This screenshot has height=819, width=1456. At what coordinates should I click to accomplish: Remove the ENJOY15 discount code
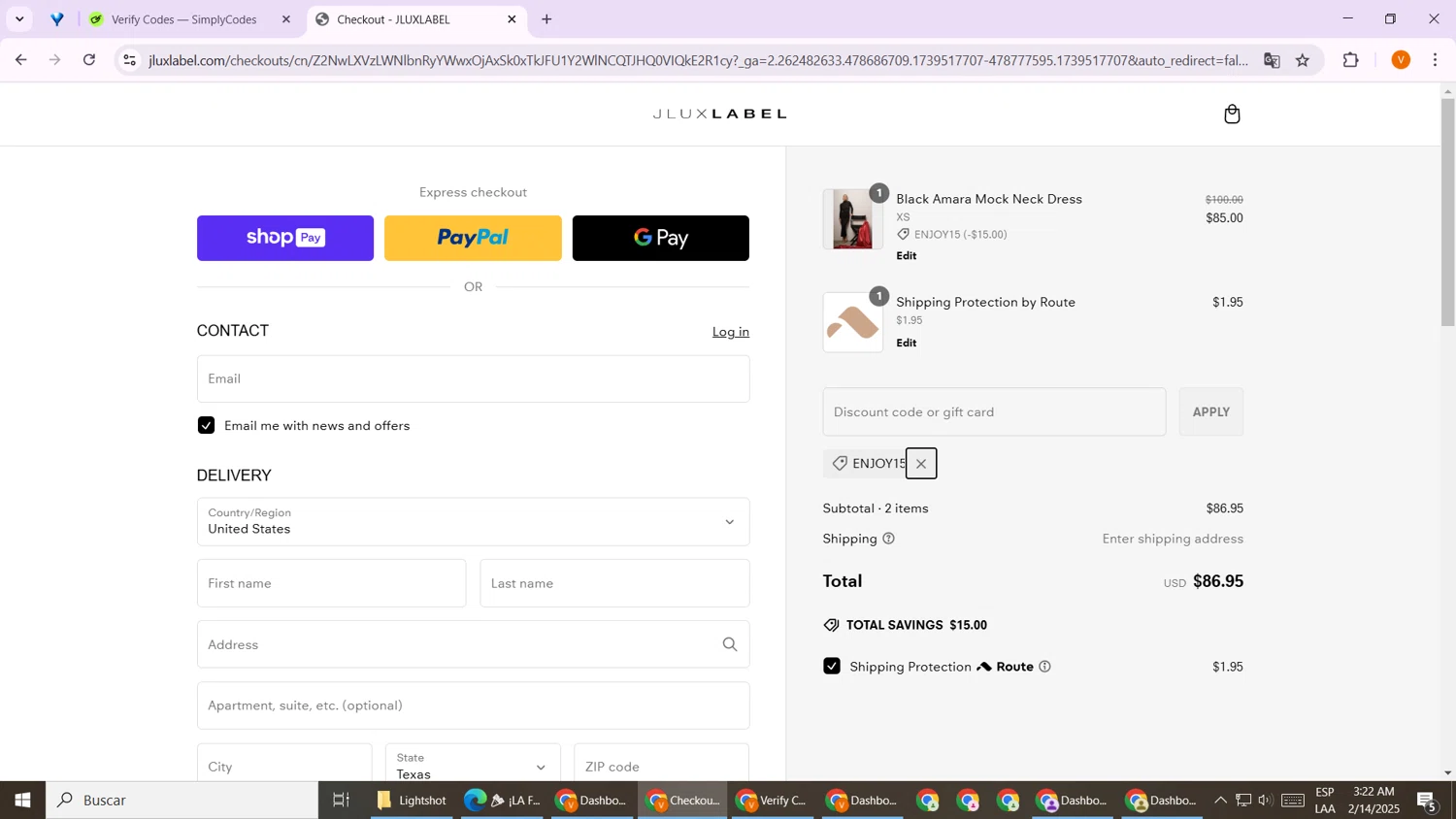921,464
